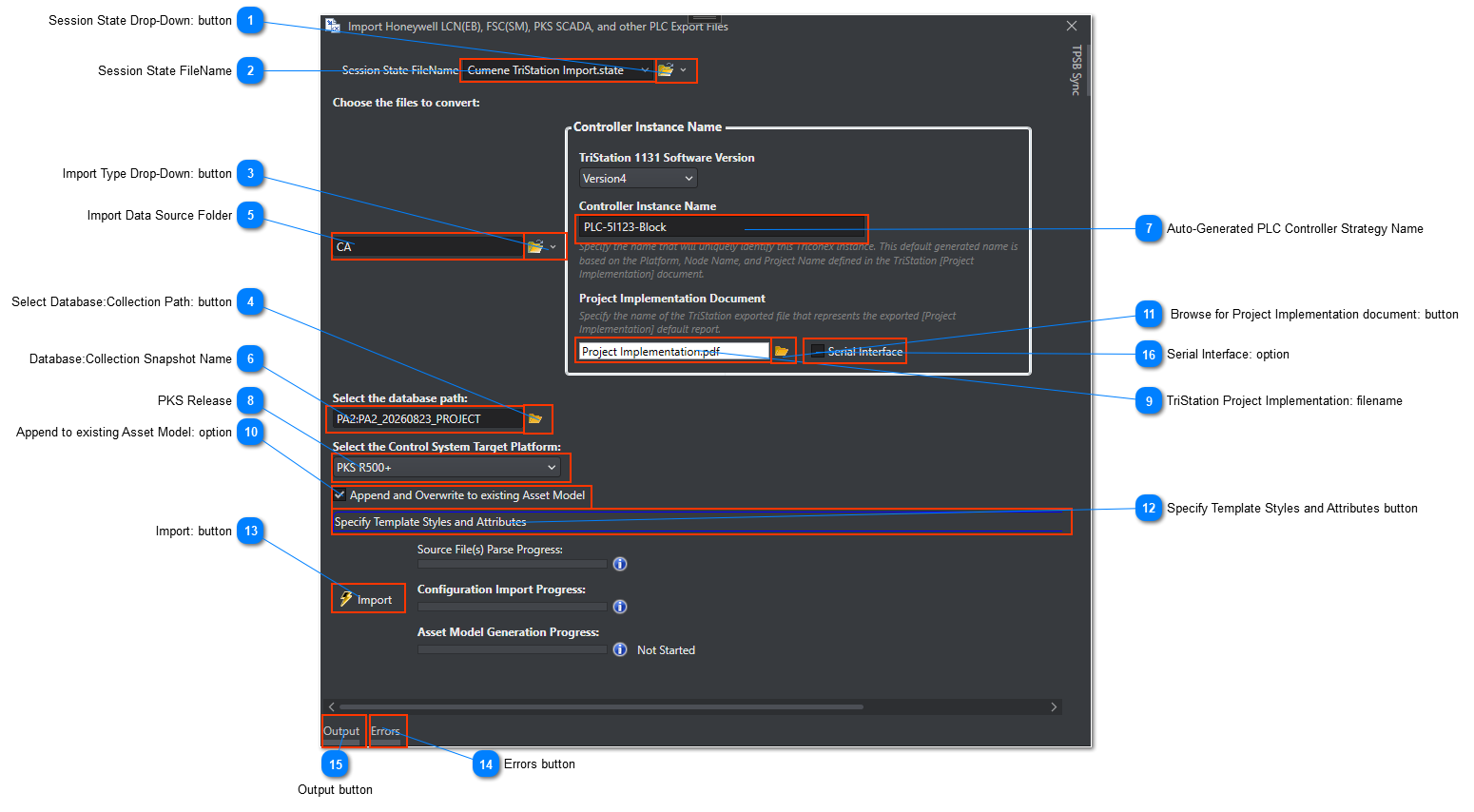This screenshot has height=812, width=1474.
Task: Click the Controller Instance Name field PLC-5I123-Block
Action: coord(722,227)
